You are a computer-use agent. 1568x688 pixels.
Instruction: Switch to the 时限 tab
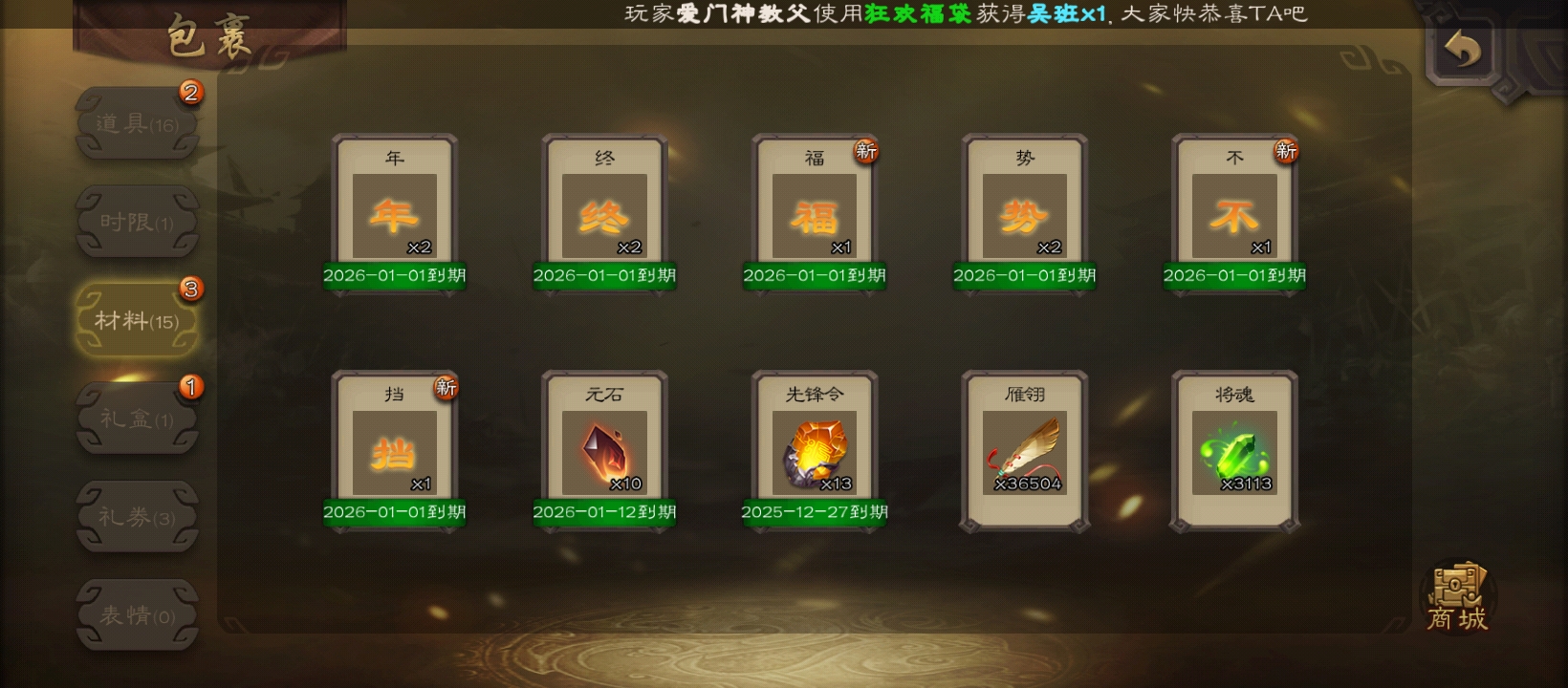click(137, 222)
